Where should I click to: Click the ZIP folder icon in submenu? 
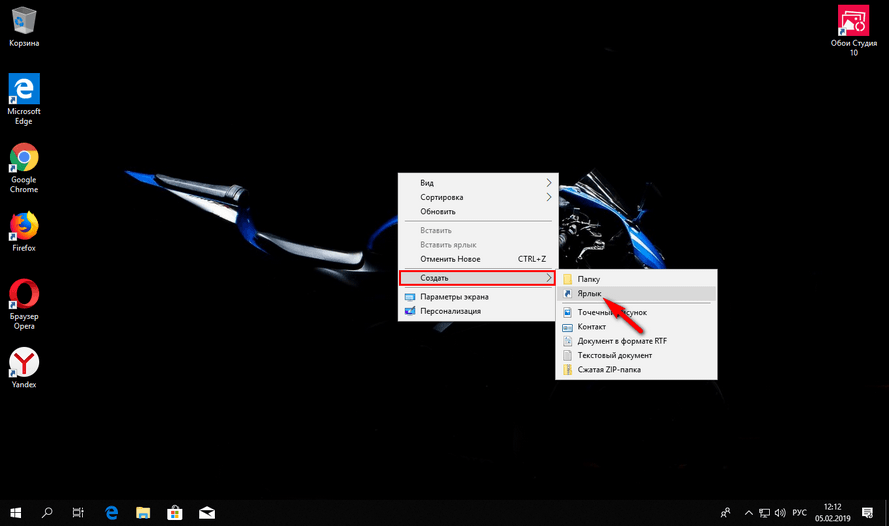pyautogui.click(x=568, y=370)
